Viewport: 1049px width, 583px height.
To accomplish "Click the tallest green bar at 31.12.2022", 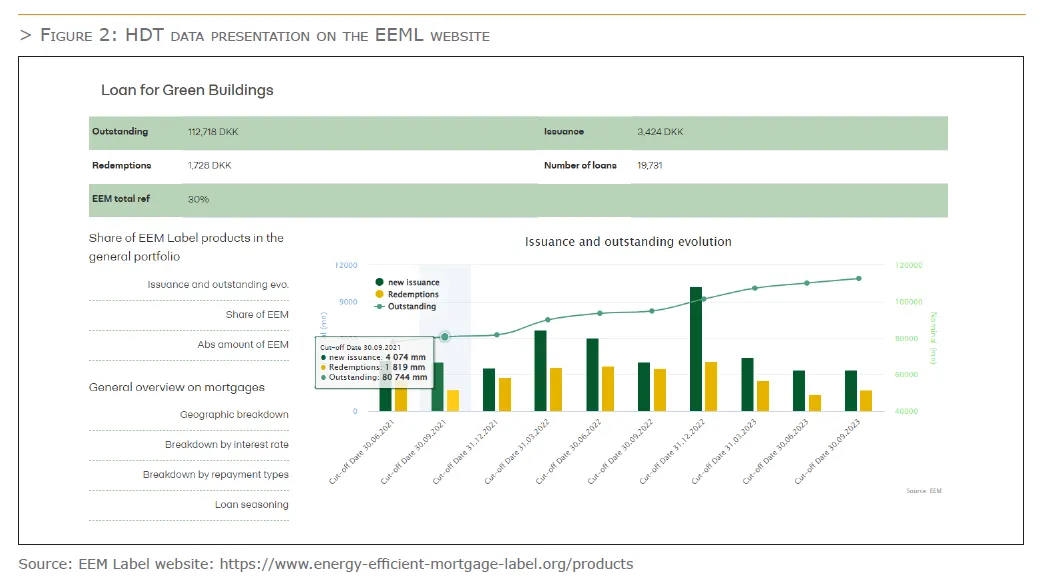I will [x=696, y=349].
